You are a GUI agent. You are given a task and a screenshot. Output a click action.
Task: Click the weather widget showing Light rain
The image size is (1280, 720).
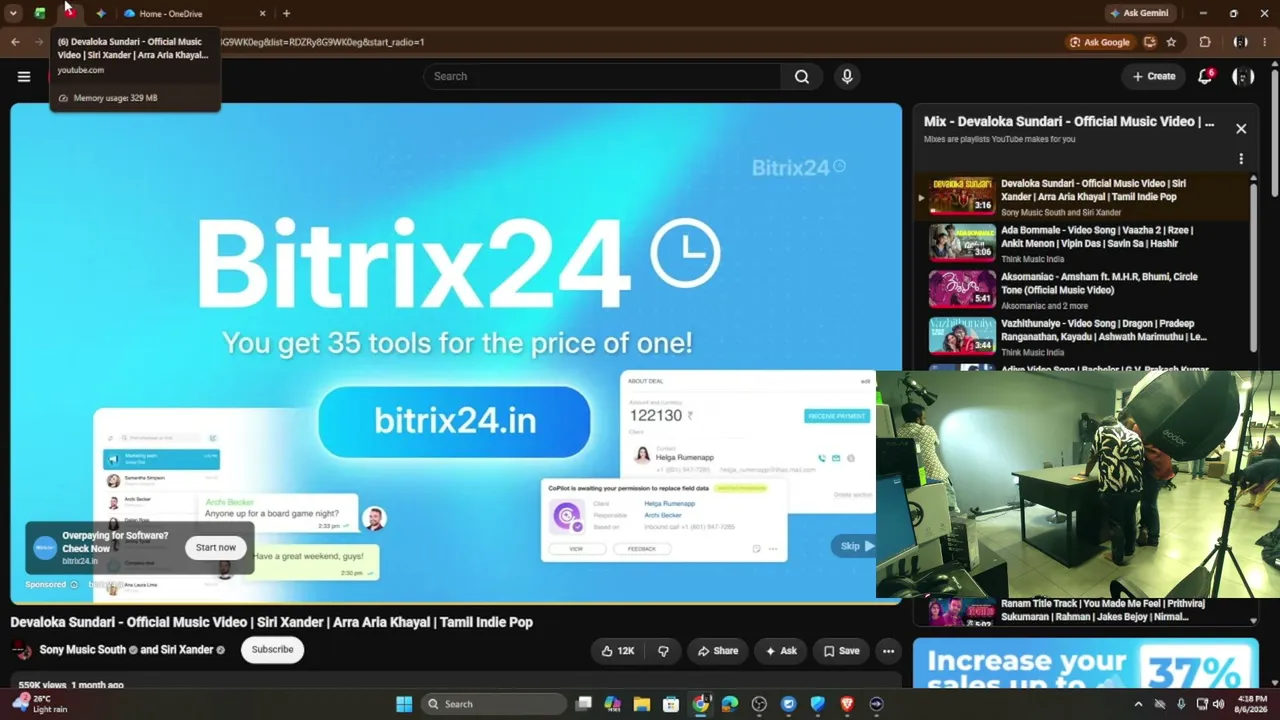38,704
